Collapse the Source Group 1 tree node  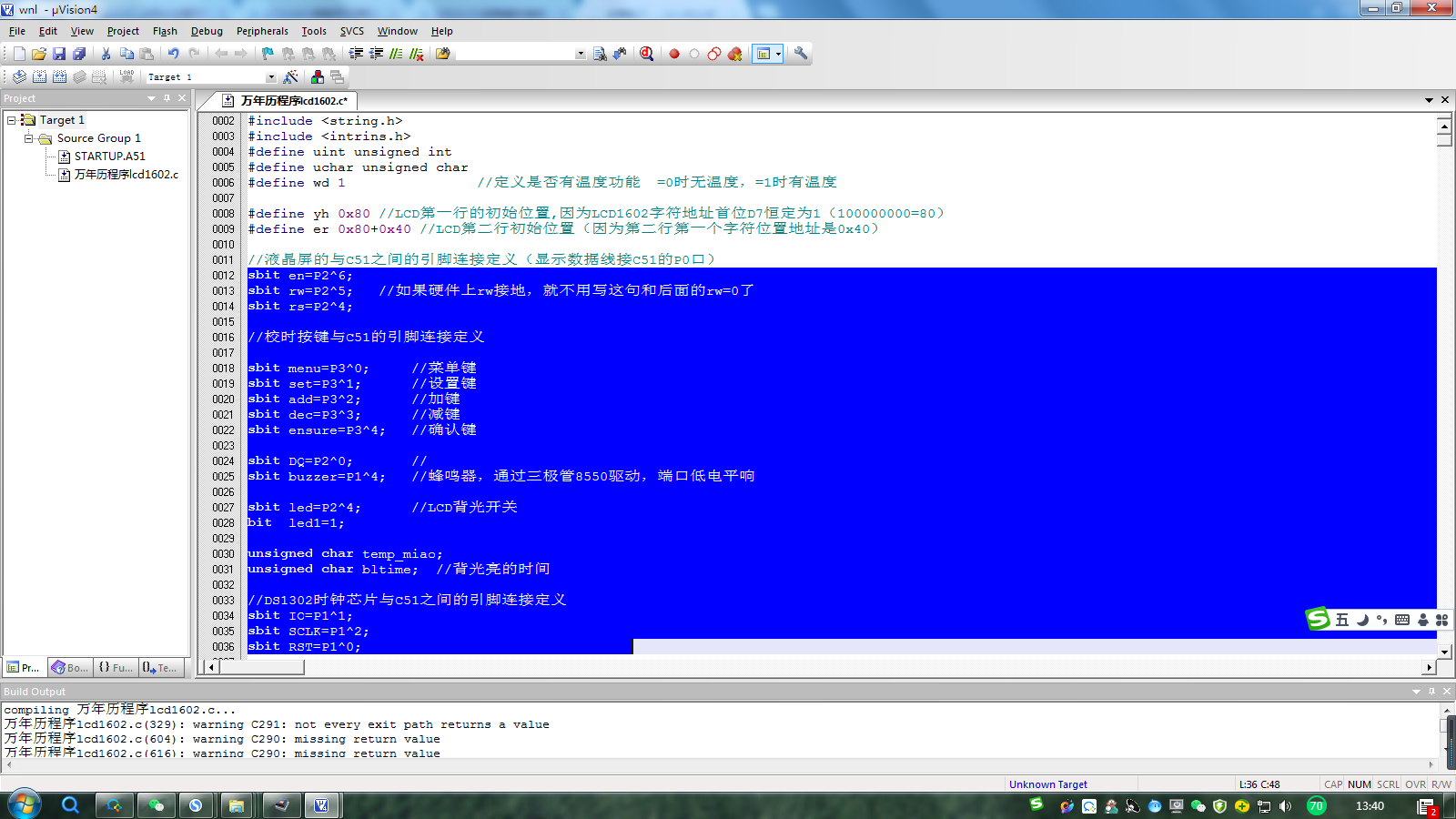pyautogui.click(x=28, y=137)
